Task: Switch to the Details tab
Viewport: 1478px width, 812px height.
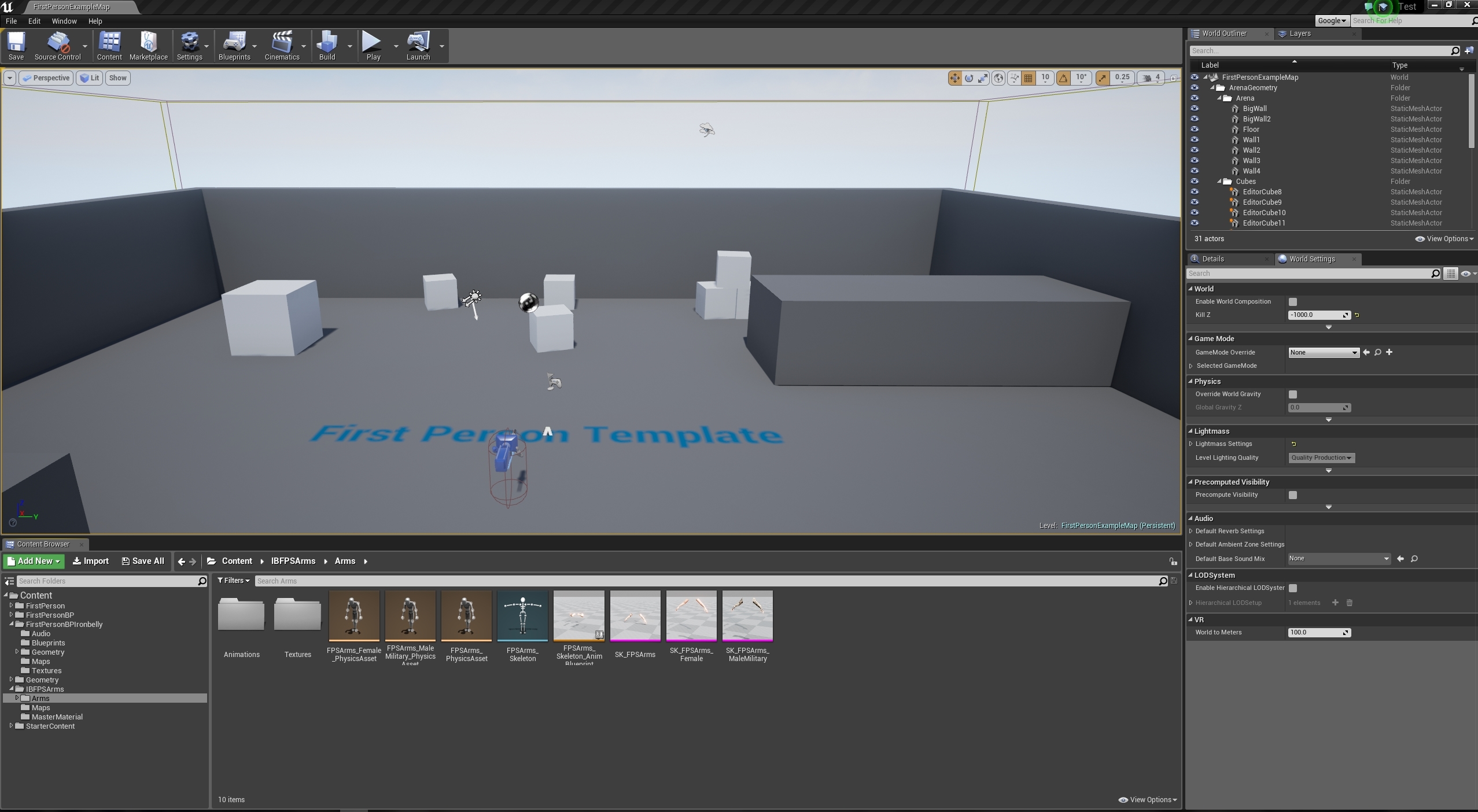Action: (x=1229, y=259)
